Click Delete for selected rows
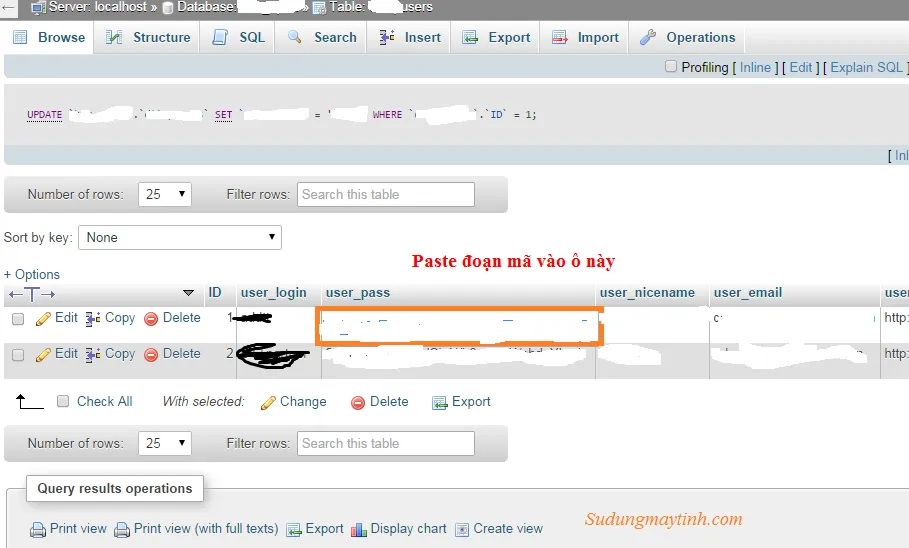909x548 pixels. [380, 402]
